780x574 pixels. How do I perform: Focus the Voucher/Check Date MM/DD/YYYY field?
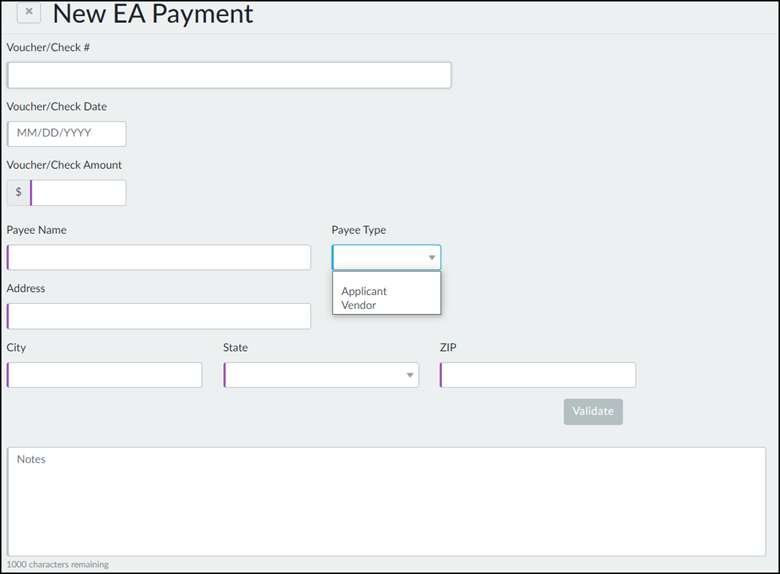point(67,134)
